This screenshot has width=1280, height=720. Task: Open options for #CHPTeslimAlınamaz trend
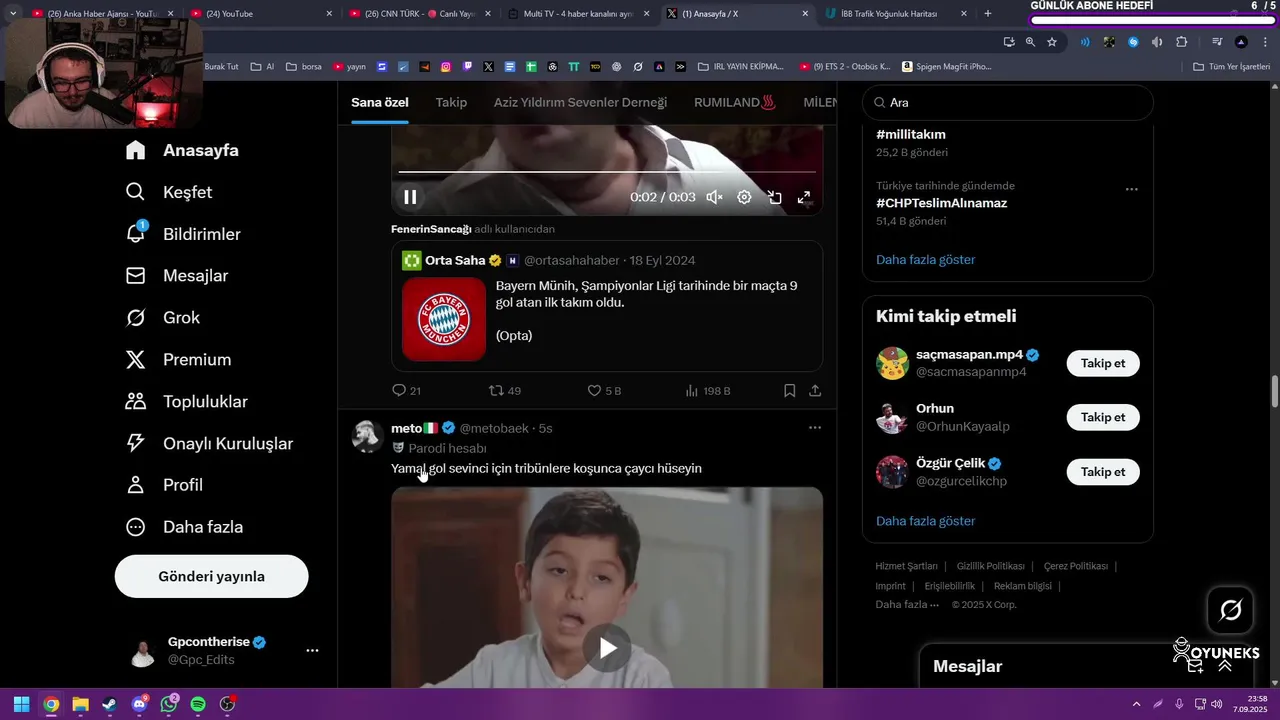point(1131,189)
